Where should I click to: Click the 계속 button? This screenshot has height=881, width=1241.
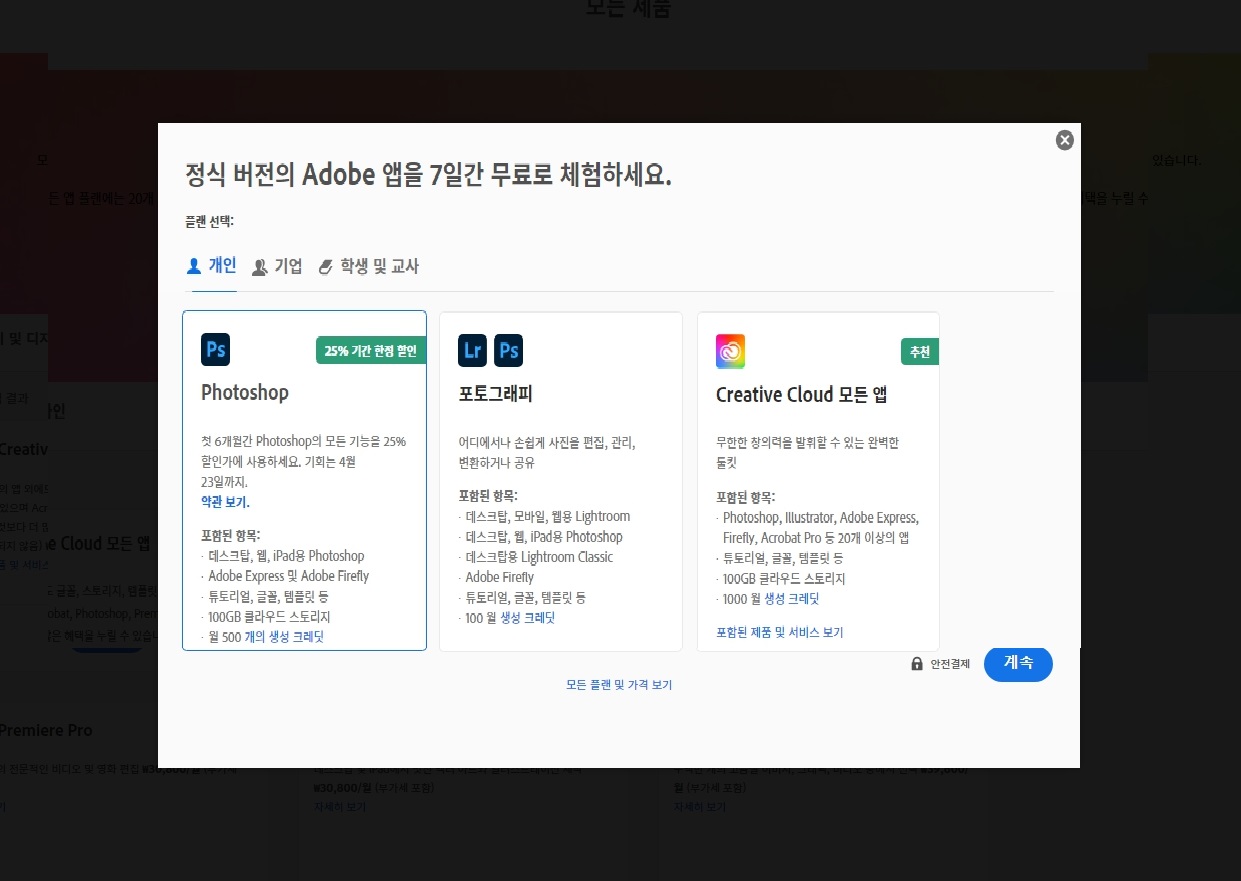click(1018, 663)
